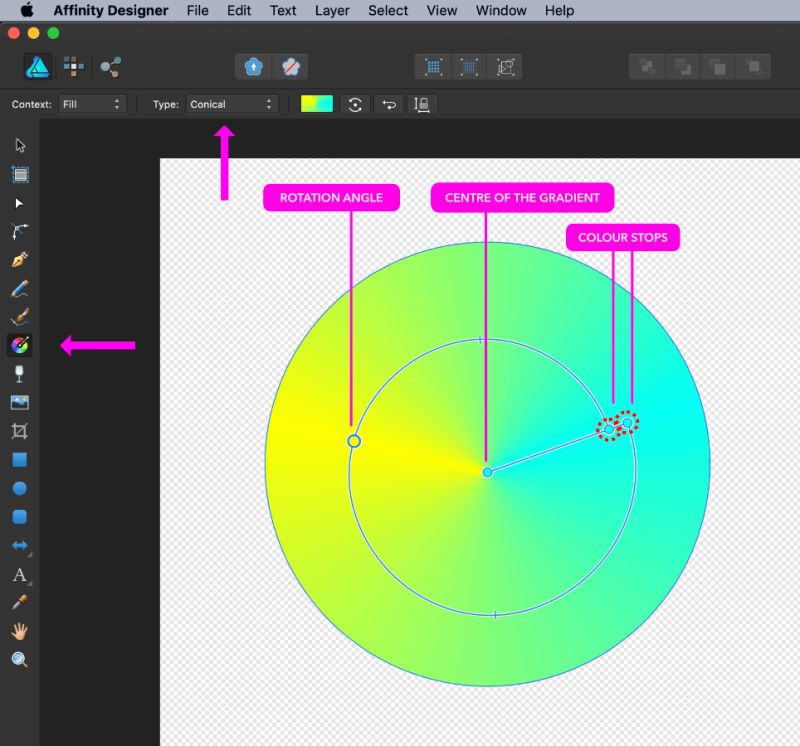Viewport: 800px width, 746px height.
Task: Open the Context dropdown set to Fill
Action: (93, 103)
